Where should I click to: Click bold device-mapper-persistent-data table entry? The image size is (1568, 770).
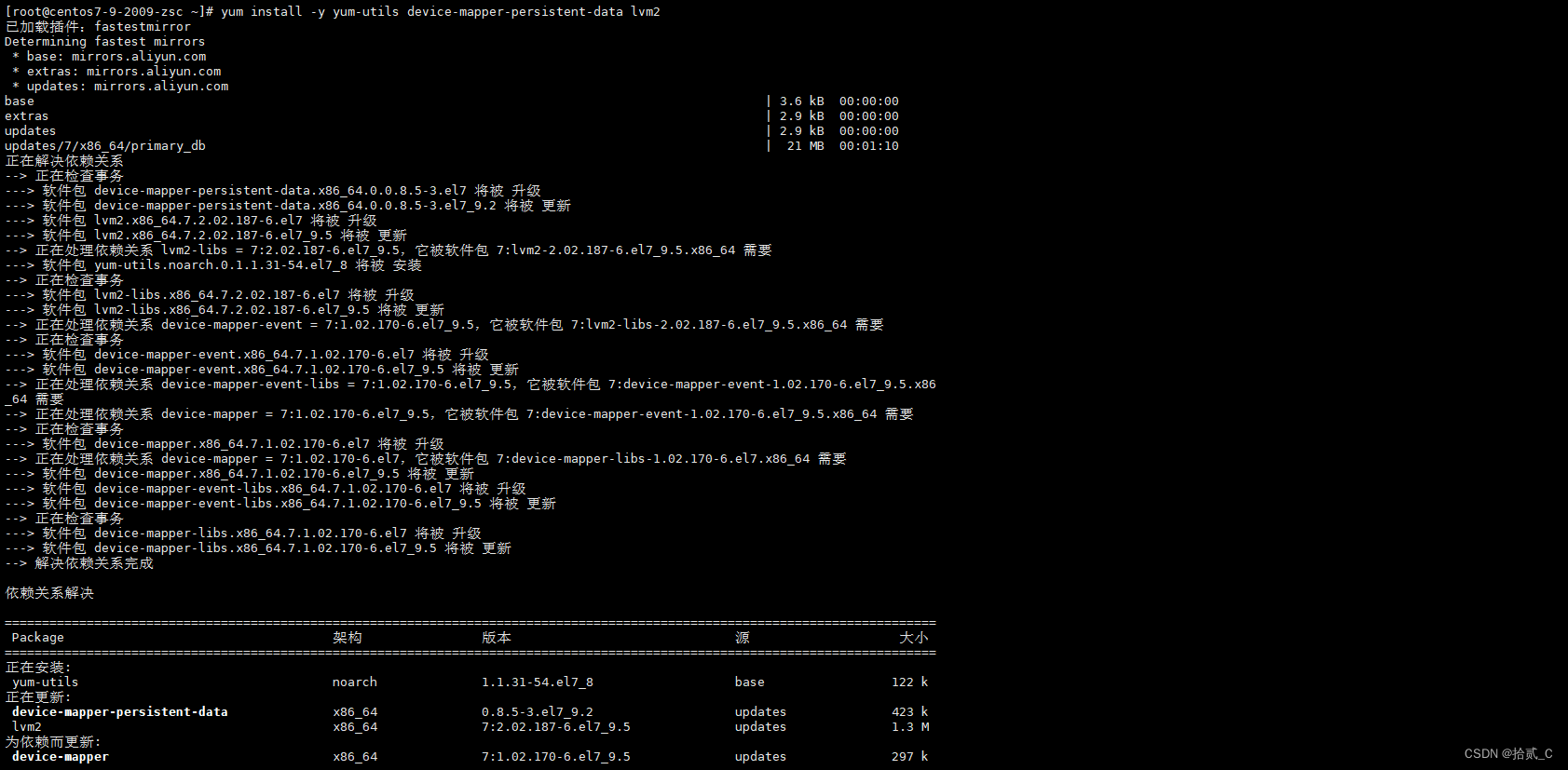point(120,712)
